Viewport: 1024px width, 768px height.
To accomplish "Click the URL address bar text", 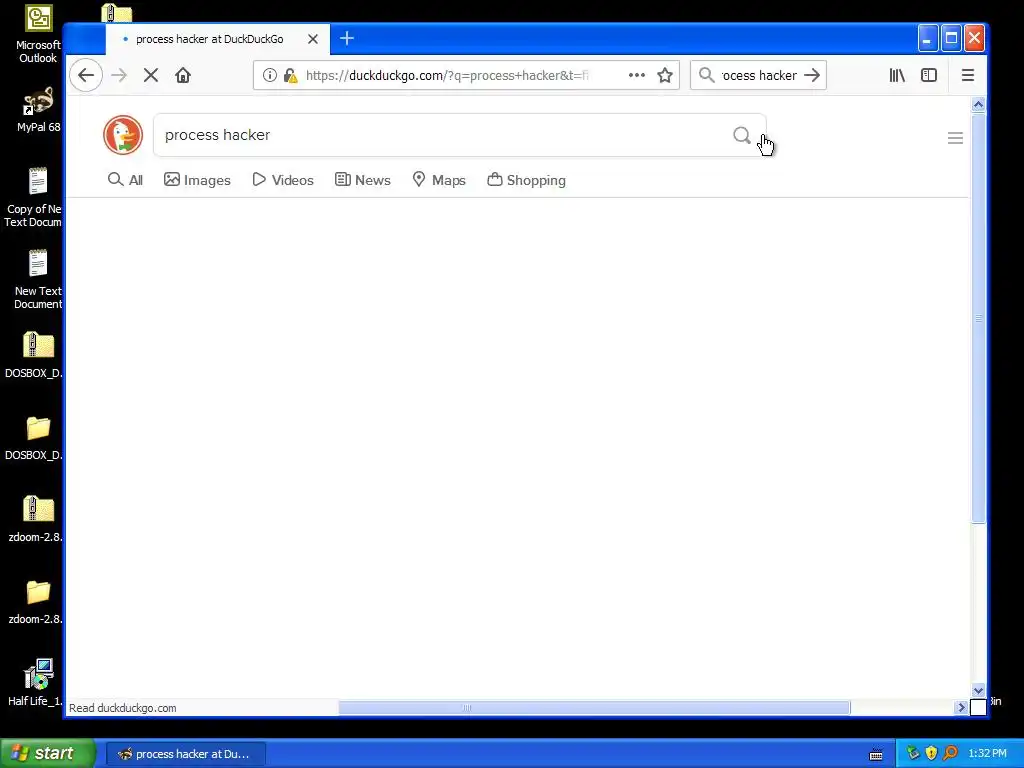I will pos(447,75).
